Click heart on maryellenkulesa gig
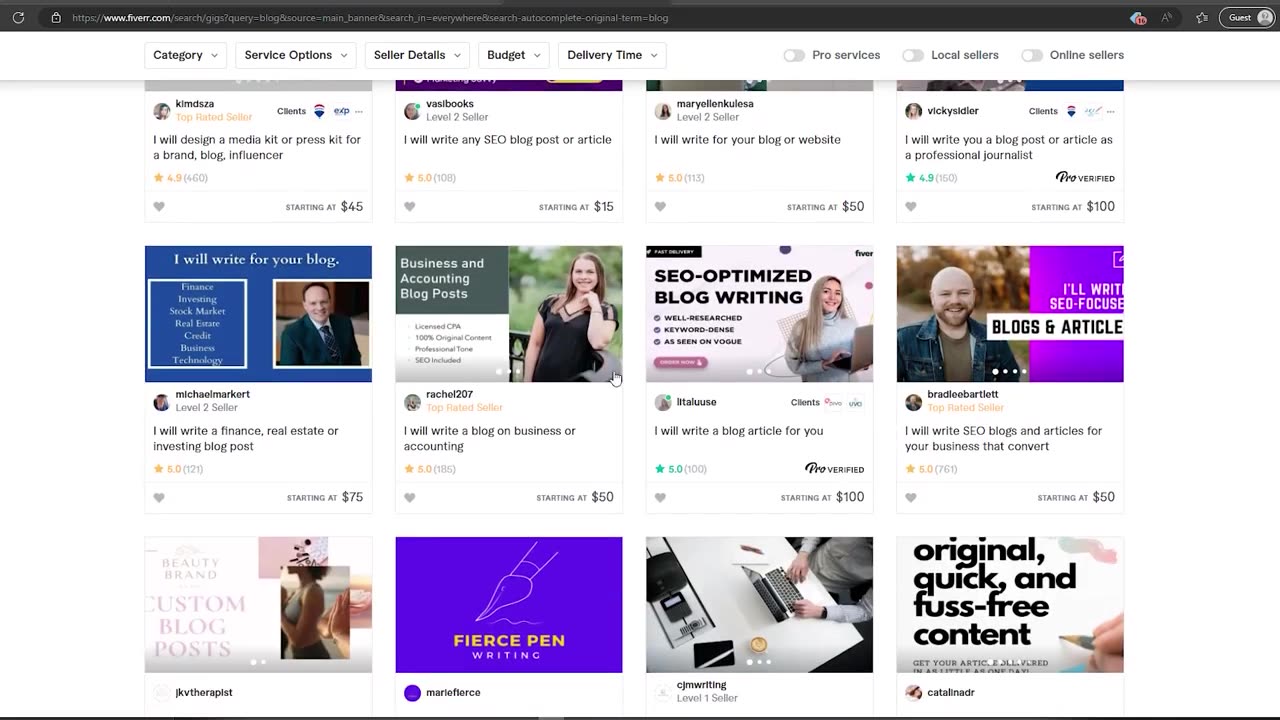 pyautogui.click(x=660, y=207)
